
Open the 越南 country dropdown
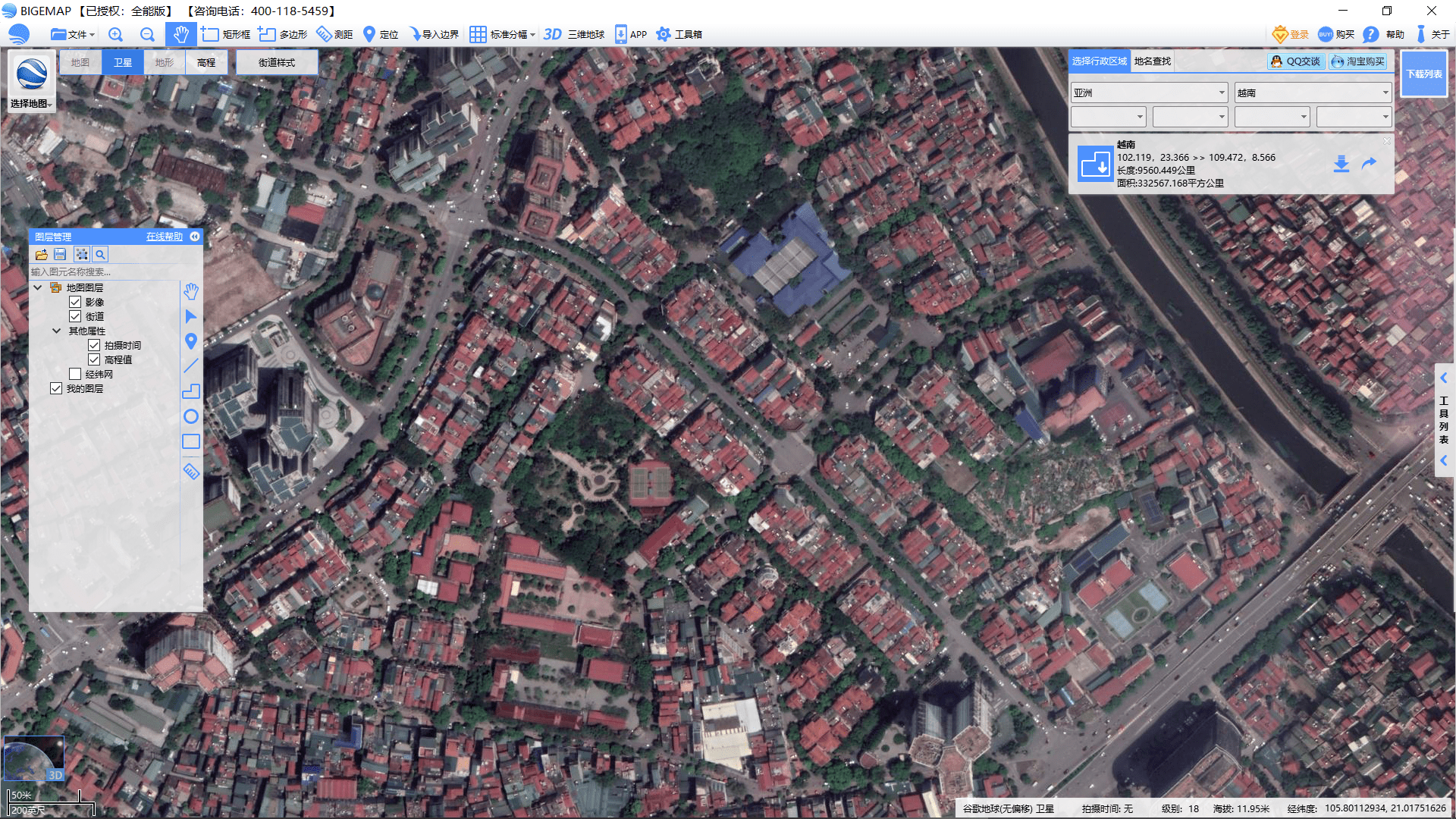(1313, 93)
